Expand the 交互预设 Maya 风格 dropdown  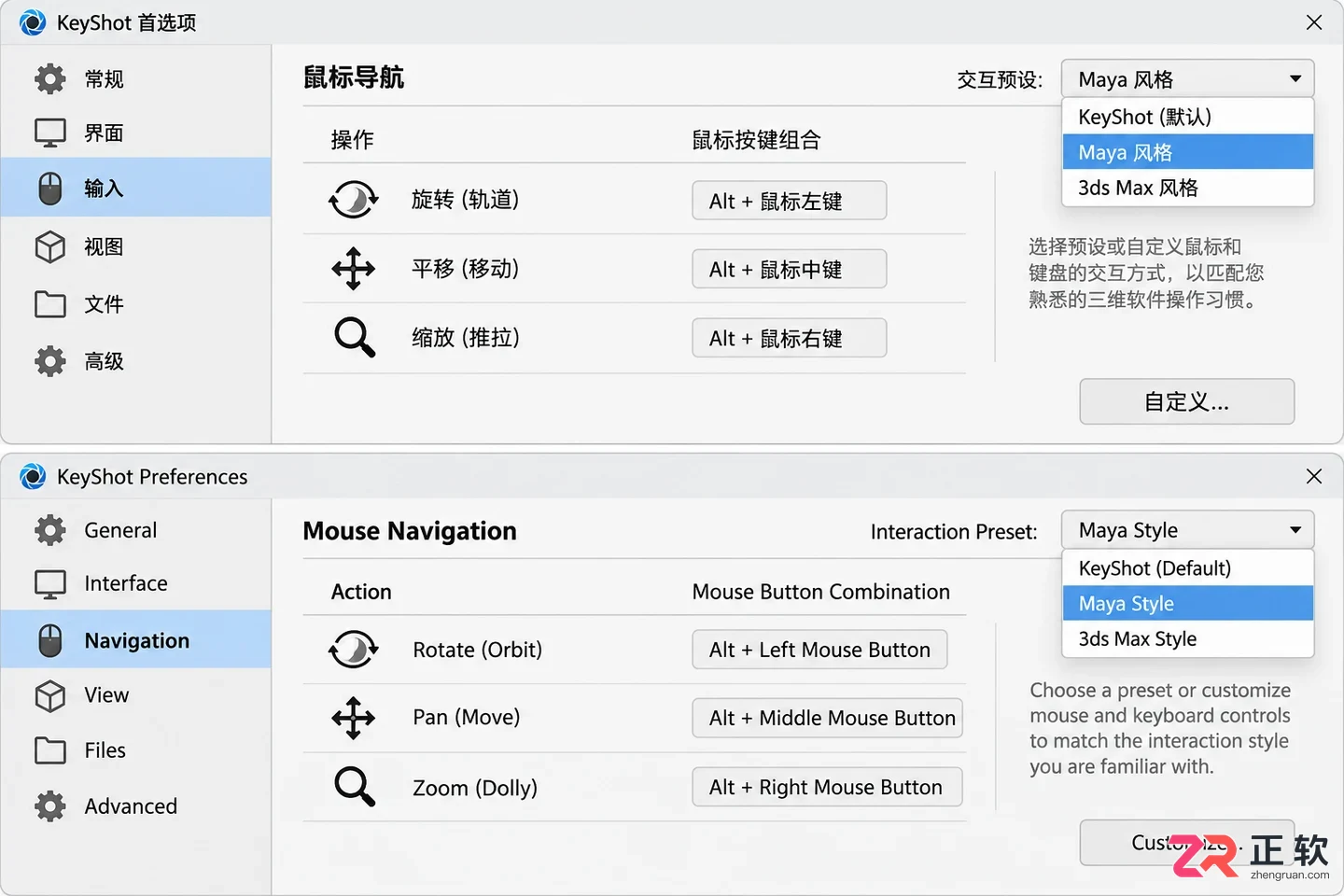(1187, 79)
